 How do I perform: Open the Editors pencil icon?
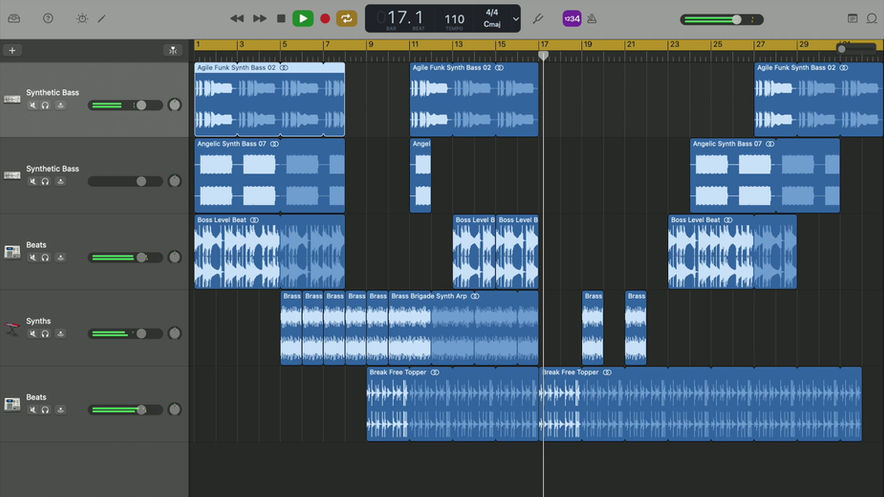tap(101, 19)
